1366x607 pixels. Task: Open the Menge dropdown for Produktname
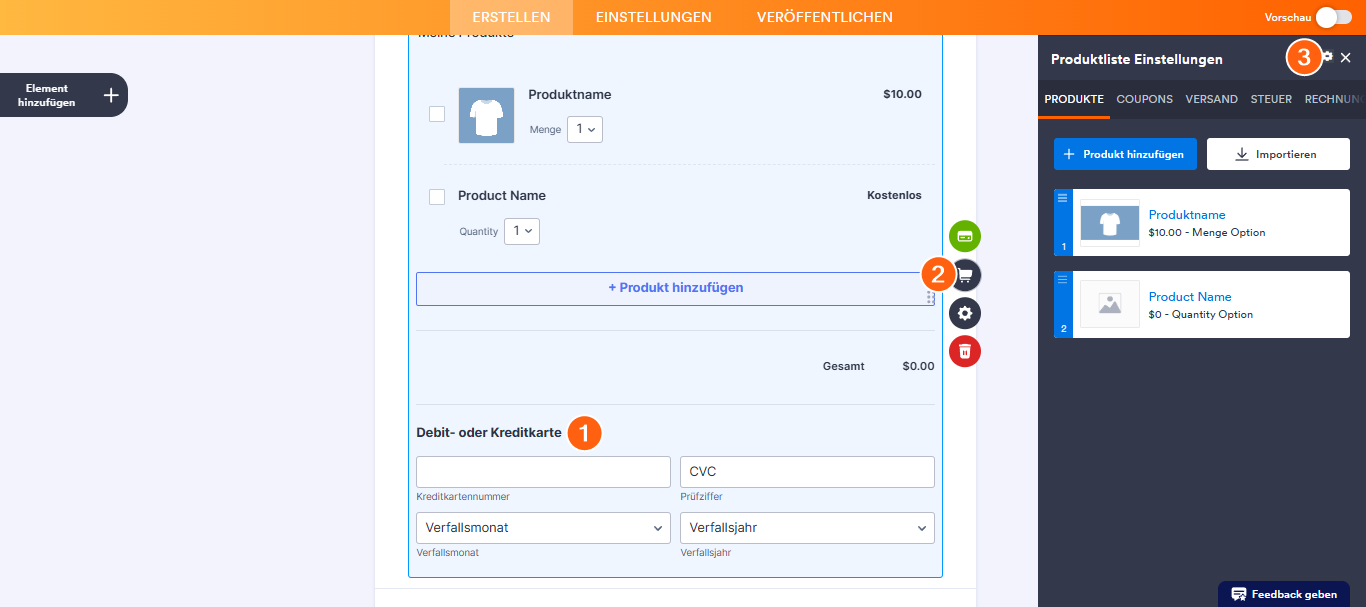[x=585, y=129]
